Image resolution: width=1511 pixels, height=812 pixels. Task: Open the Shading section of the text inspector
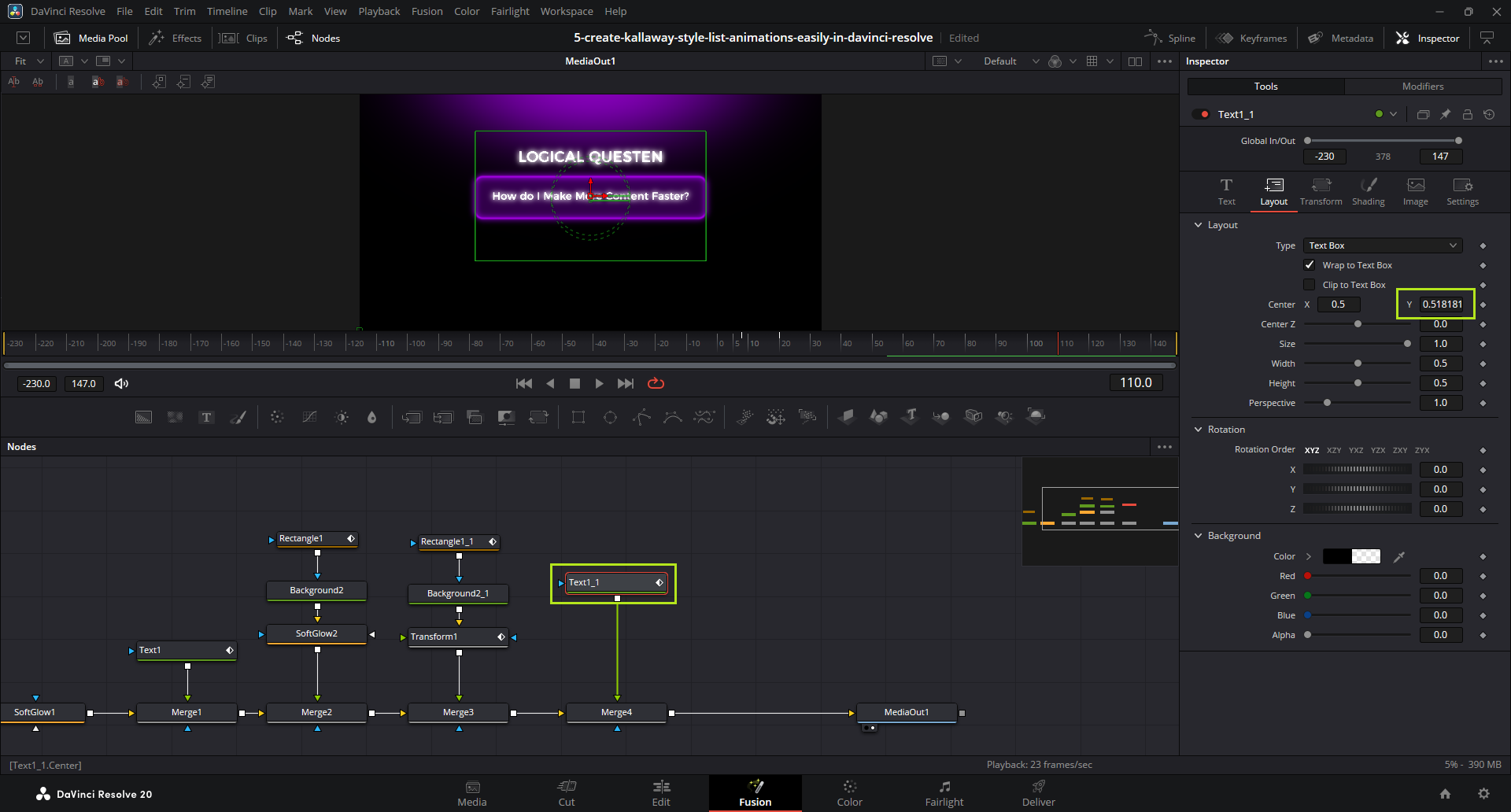(x=1368, y=191)
